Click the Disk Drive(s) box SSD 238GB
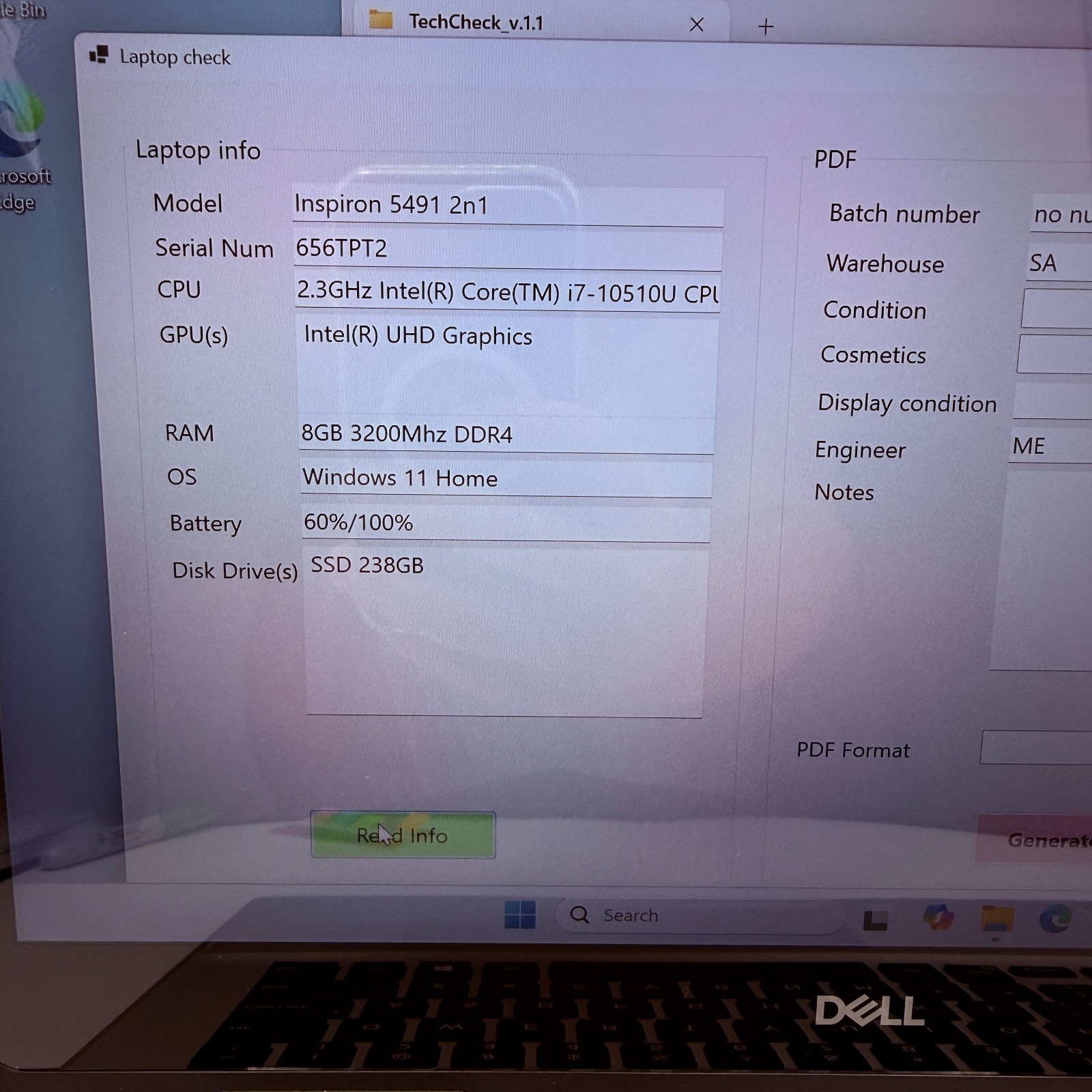This screenshot has width=1092, height=1092. pyautogui.click(x=506, y=633)
